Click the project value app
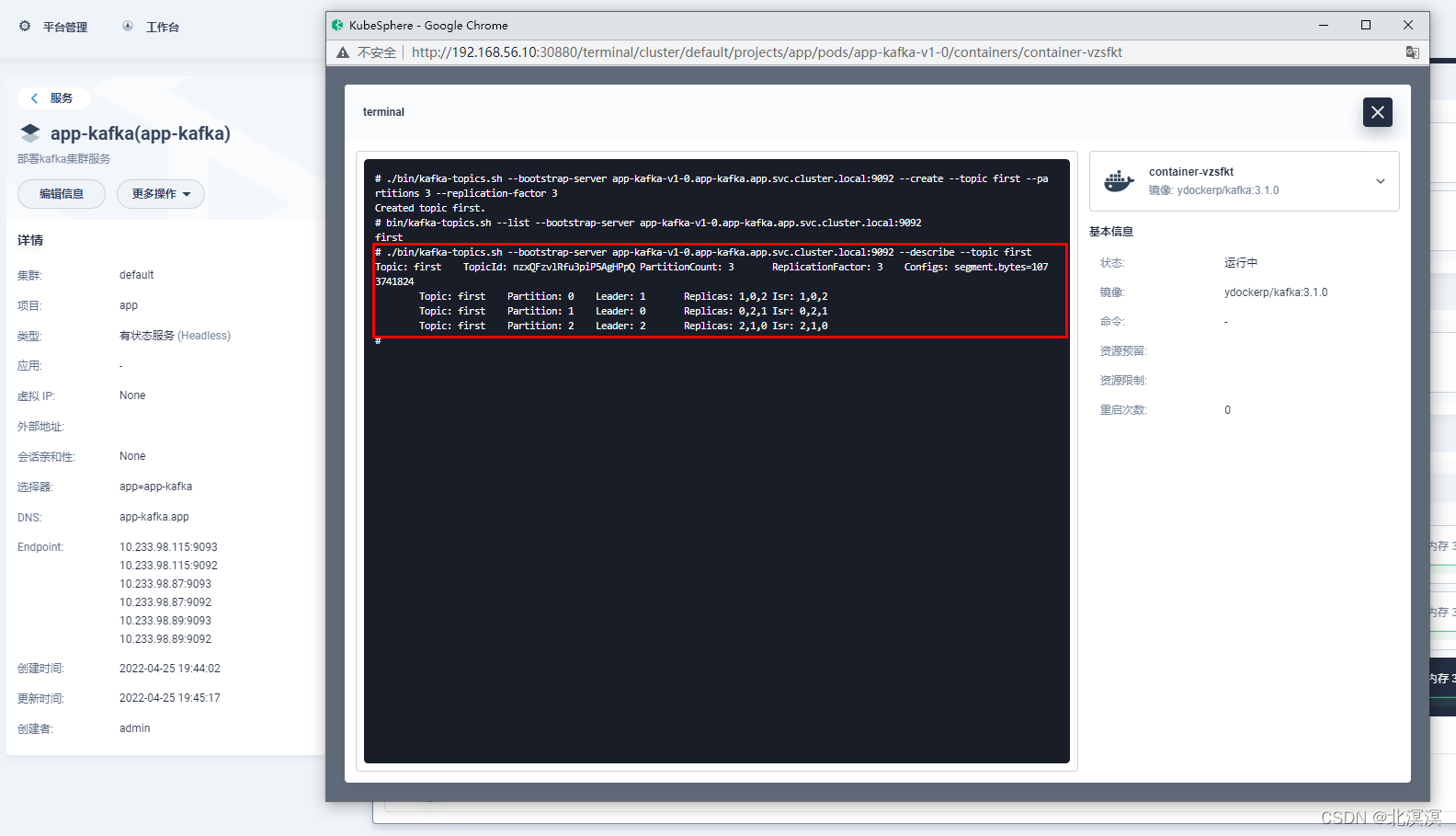The height and width of the screenshot is (836, 1456). coord(129,305)
